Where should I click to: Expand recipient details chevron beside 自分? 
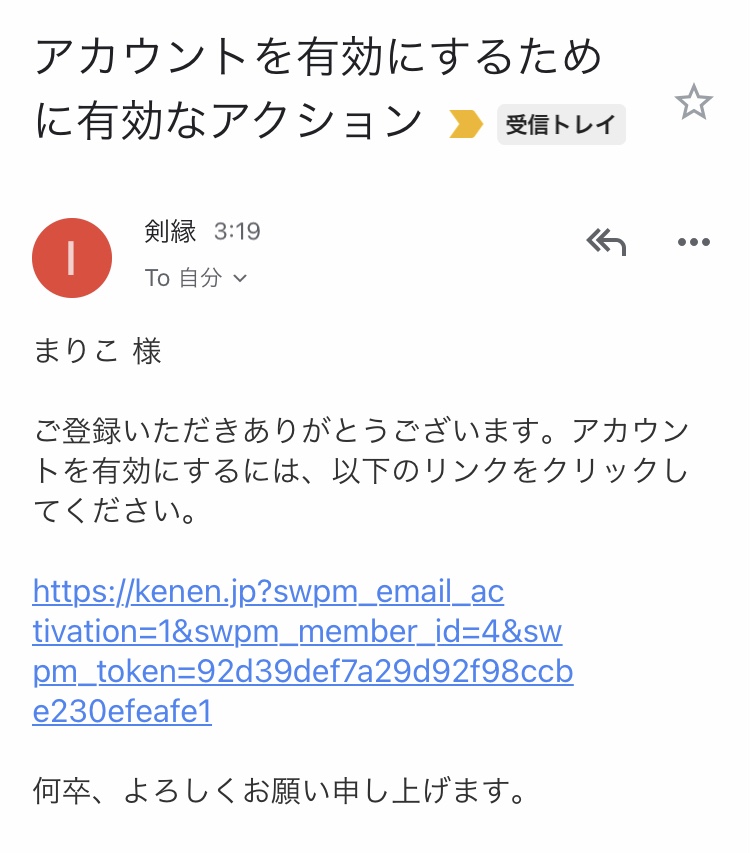[x=240, y=279]
